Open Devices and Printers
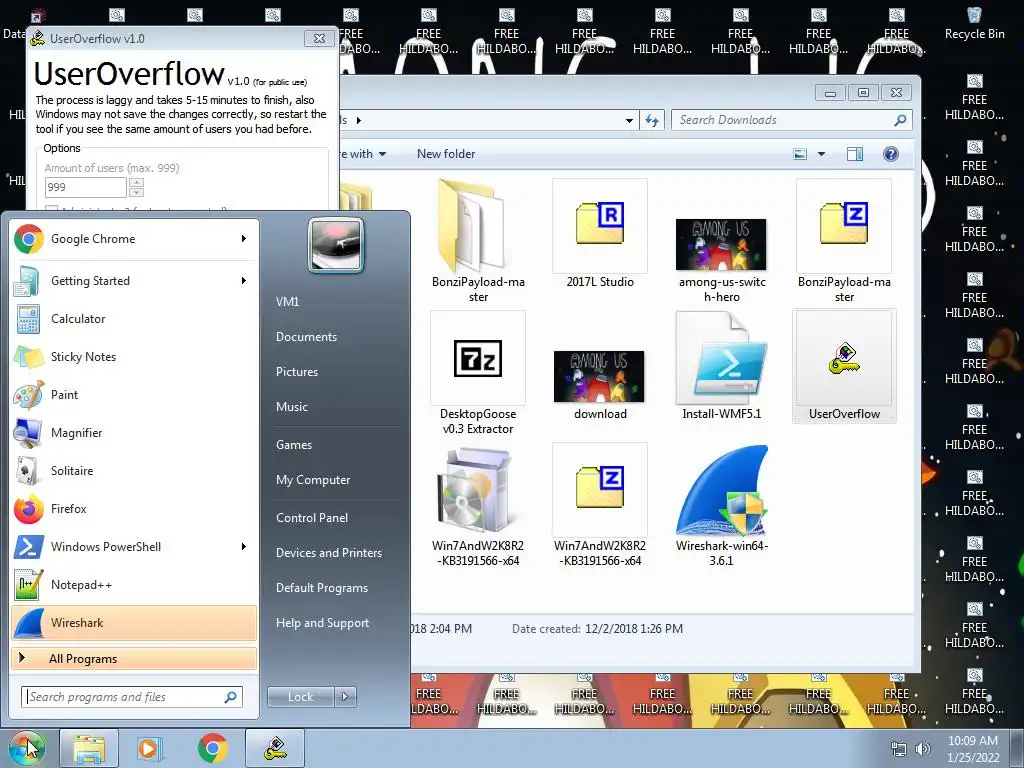 pos(328,553)
